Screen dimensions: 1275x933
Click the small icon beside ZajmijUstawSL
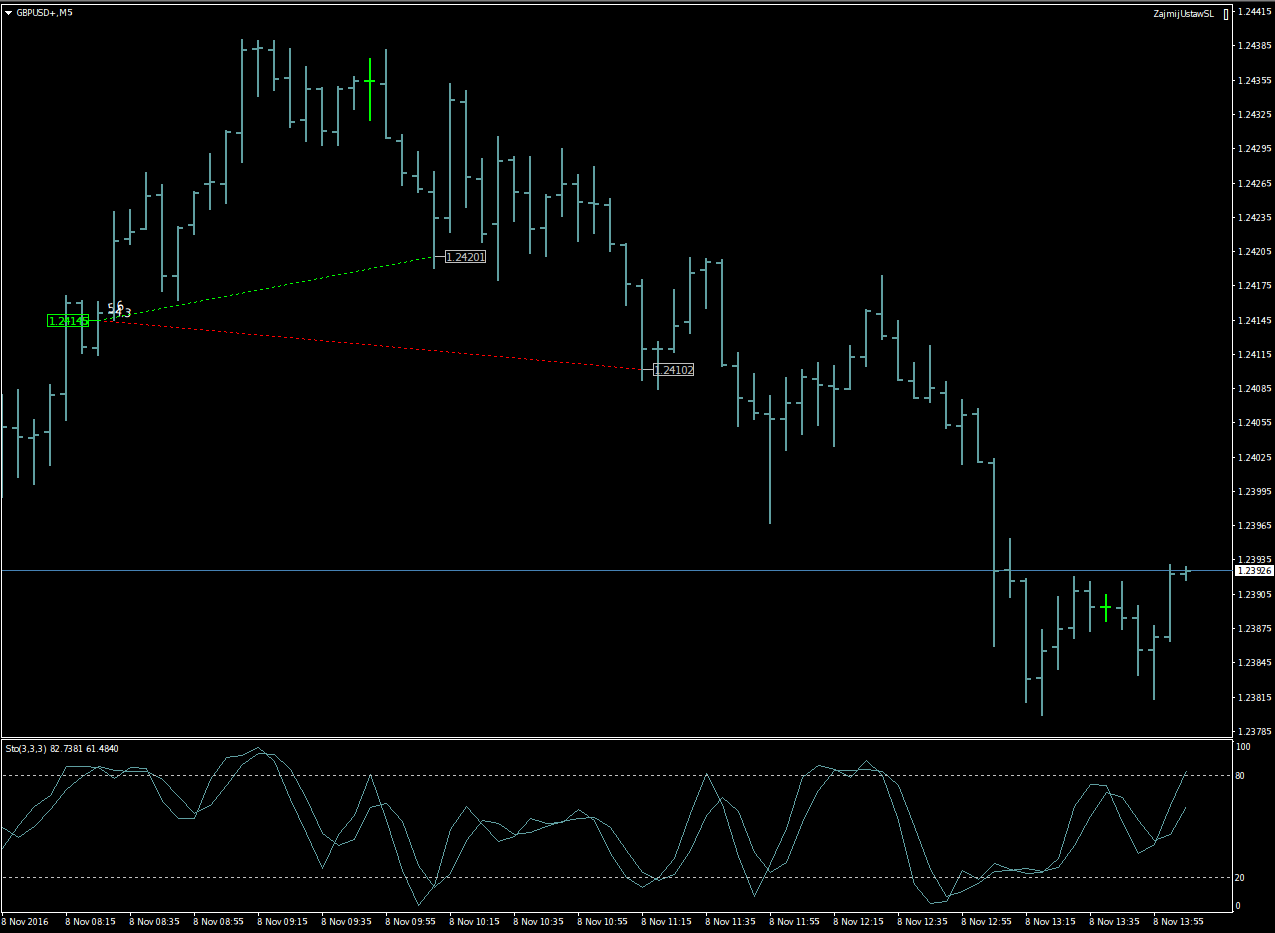point(1226,13)
